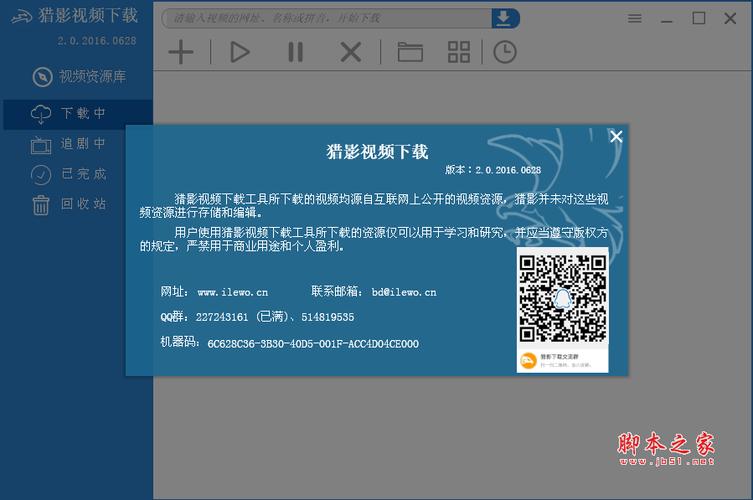Select the 下载中 sidebar tab
The width and height of the screenshot is (753, 500).
(78, 114)
